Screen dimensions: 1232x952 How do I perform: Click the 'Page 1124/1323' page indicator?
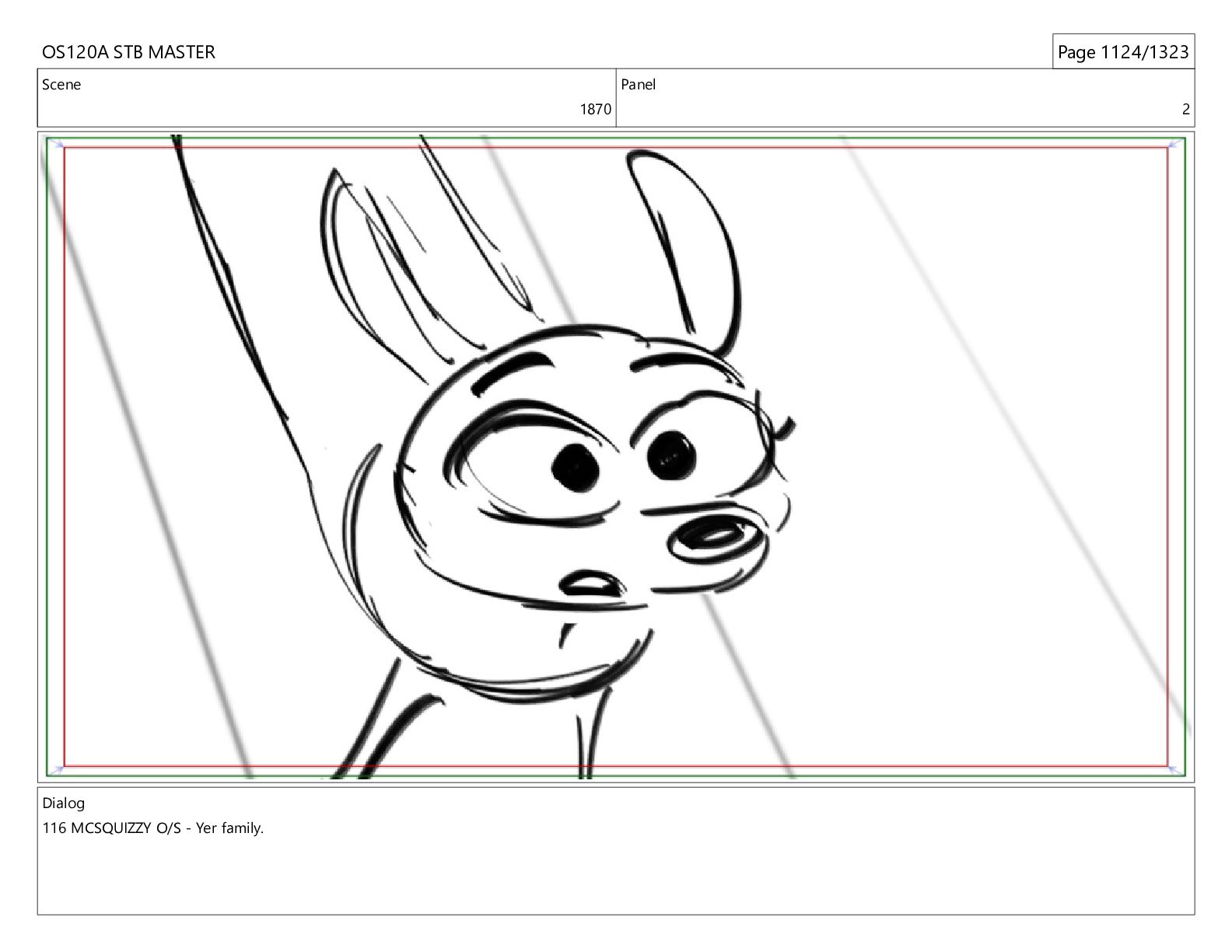[1123, 52]
